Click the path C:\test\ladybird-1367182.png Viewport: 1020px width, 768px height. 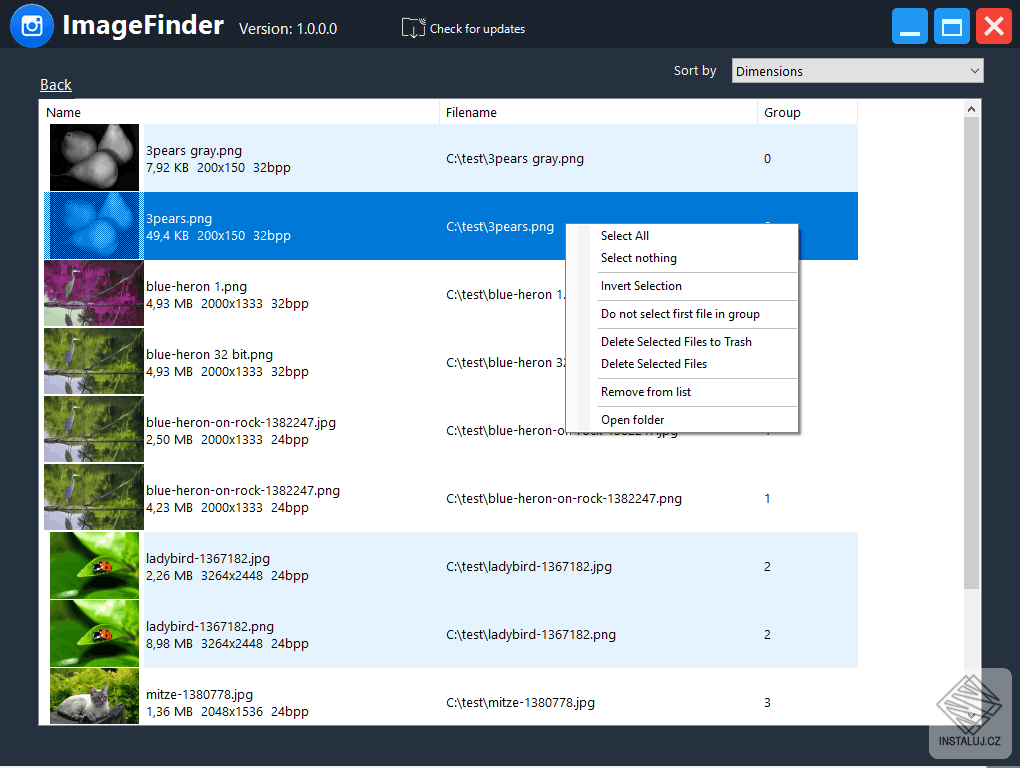531,635
